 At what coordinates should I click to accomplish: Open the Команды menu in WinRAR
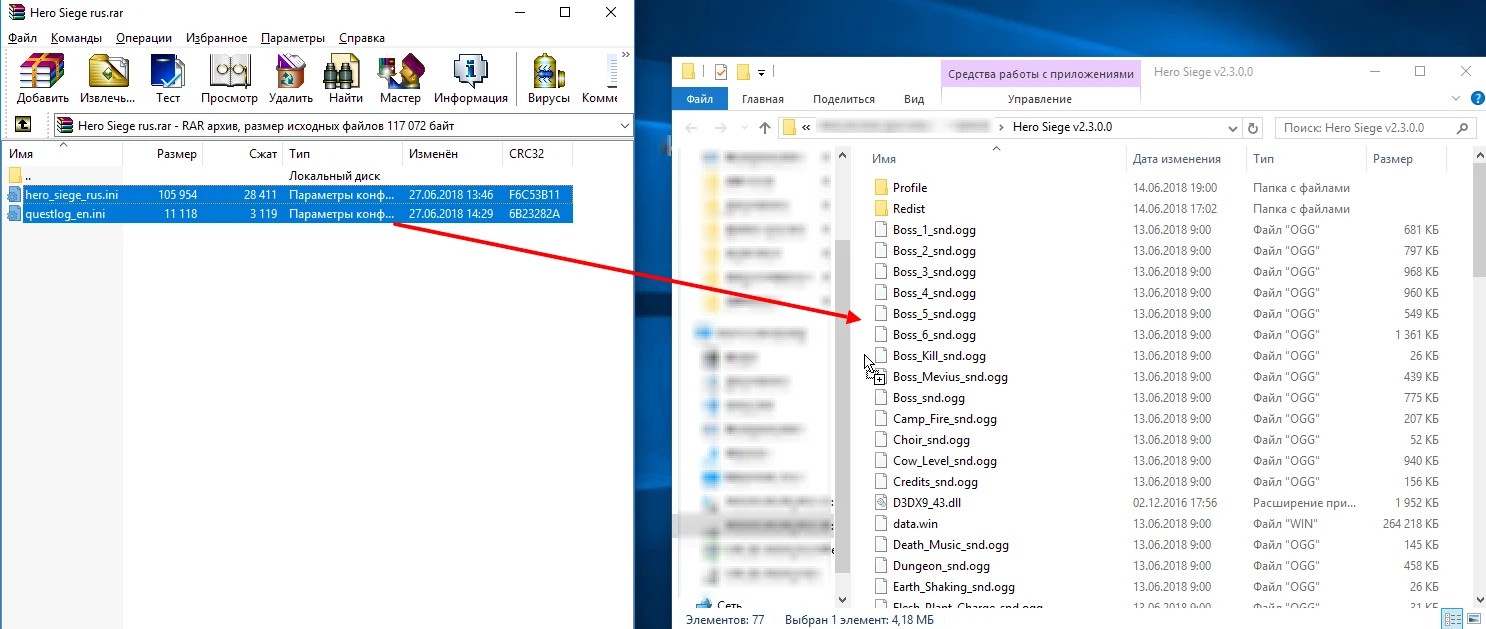[x=76, y=38]
